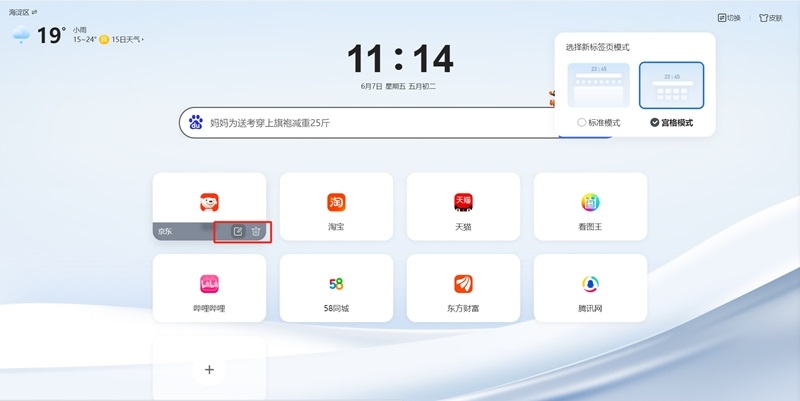The width and height of the screenshot is (800, 401).
Task: Choose the grid mode preview thumbnail
Action: point(671,85)
